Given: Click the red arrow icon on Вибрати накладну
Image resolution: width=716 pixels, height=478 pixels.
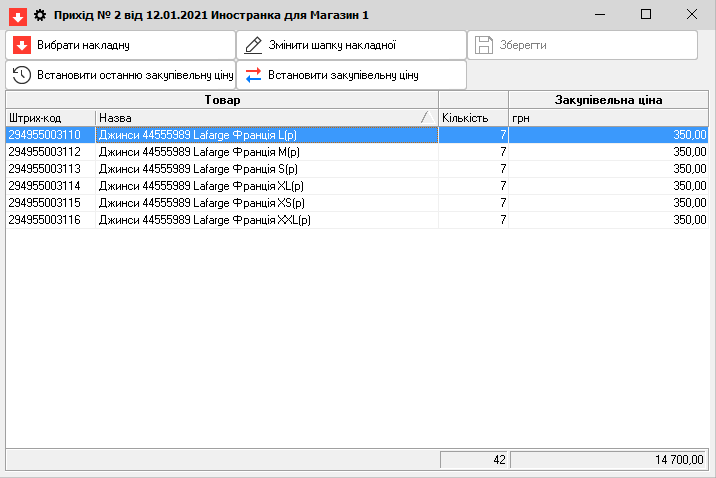Looking at the screenshot, I should (22, 45).
